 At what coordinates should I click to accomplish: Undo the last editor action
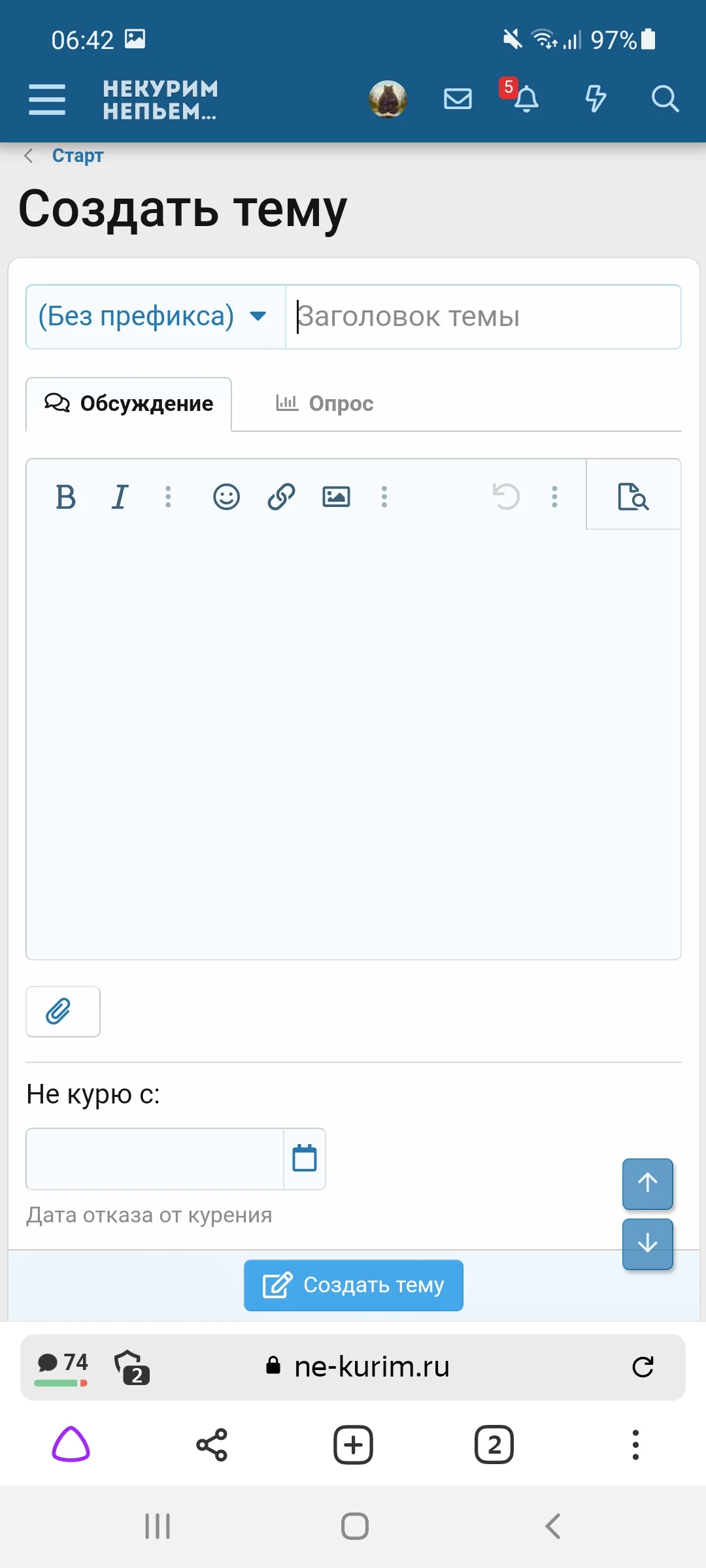click(x=506, y=497)
